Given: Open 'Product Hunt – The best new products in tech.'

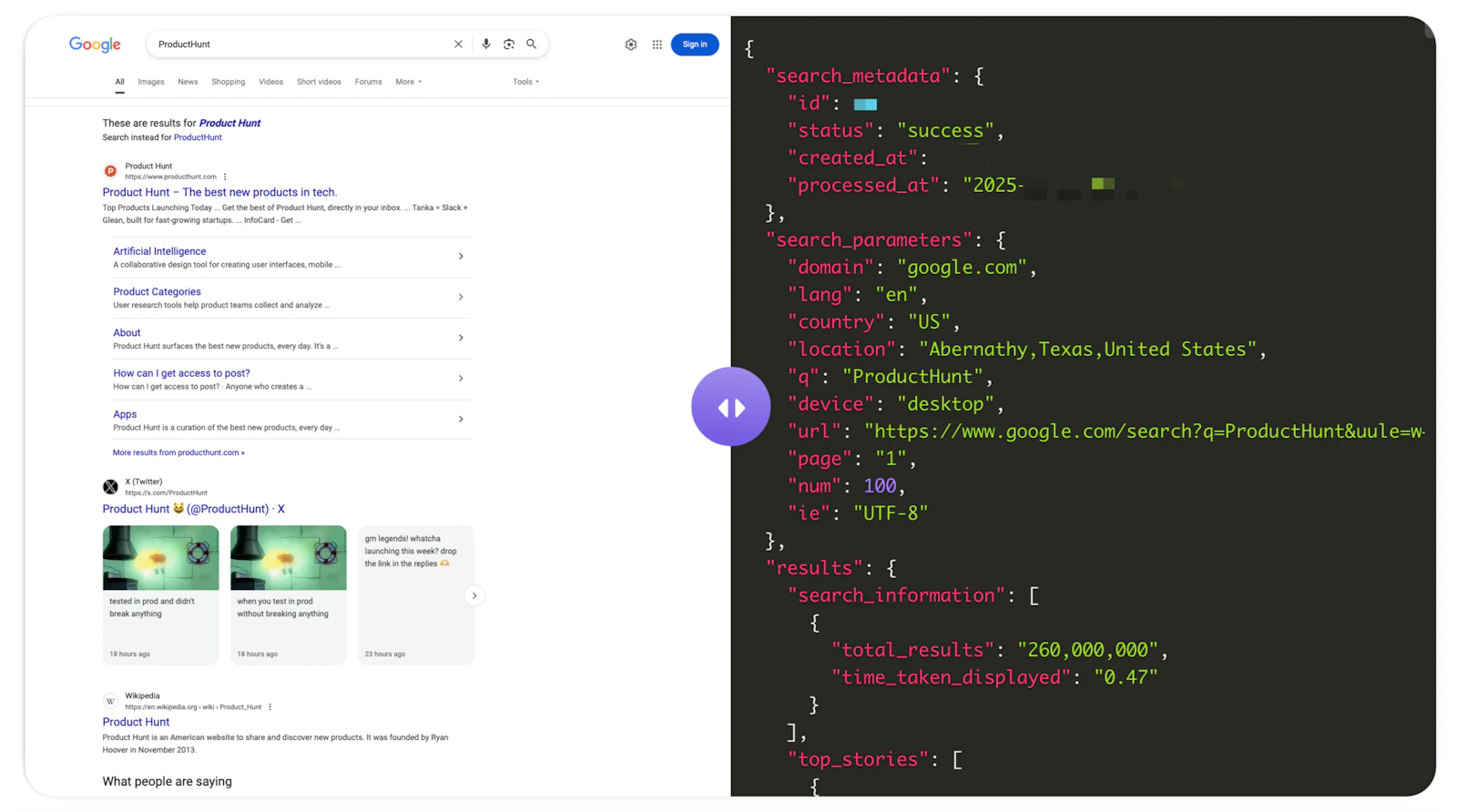Looking at the screenshot, I should (x=219, y=192).
